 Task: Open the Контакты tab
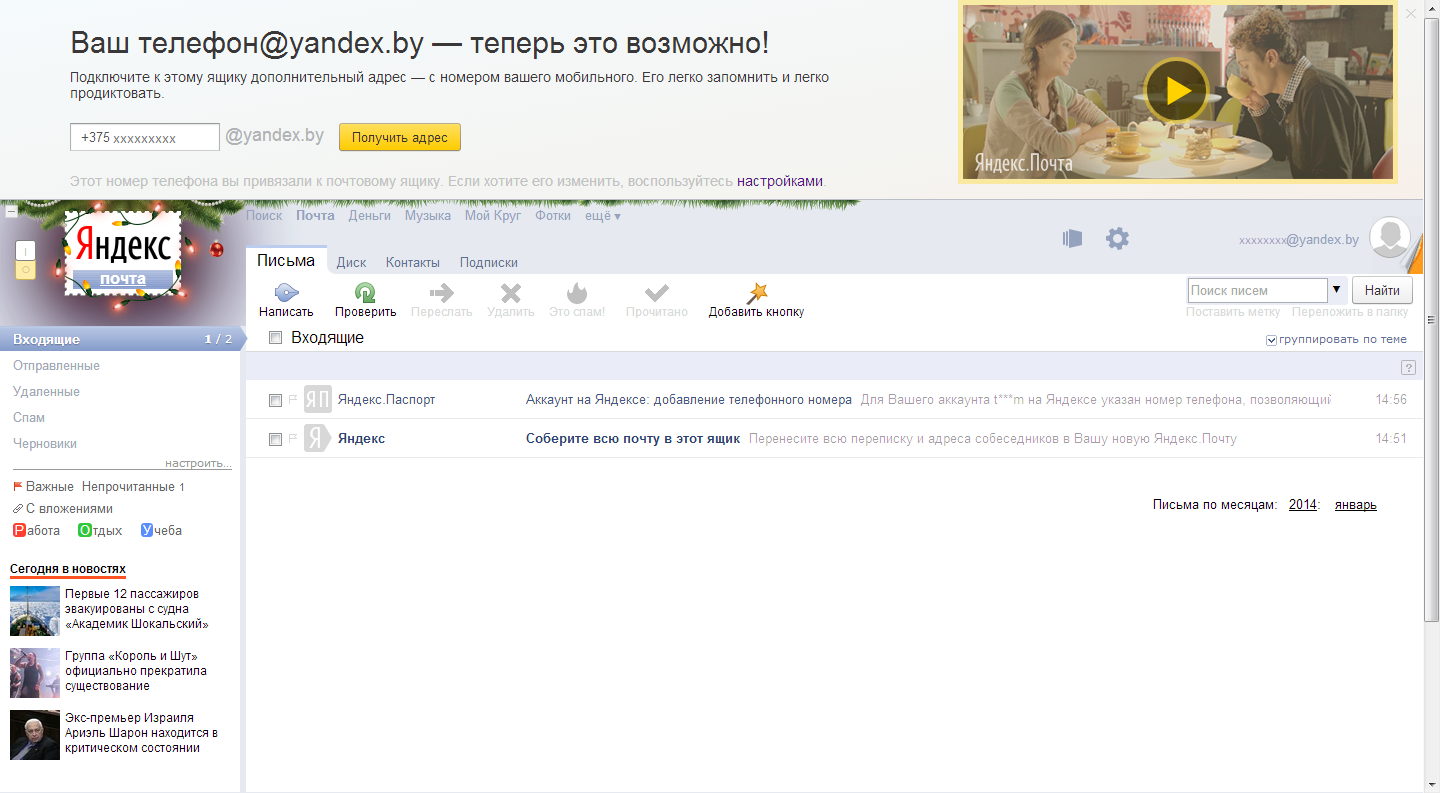[x=412, y=263]
